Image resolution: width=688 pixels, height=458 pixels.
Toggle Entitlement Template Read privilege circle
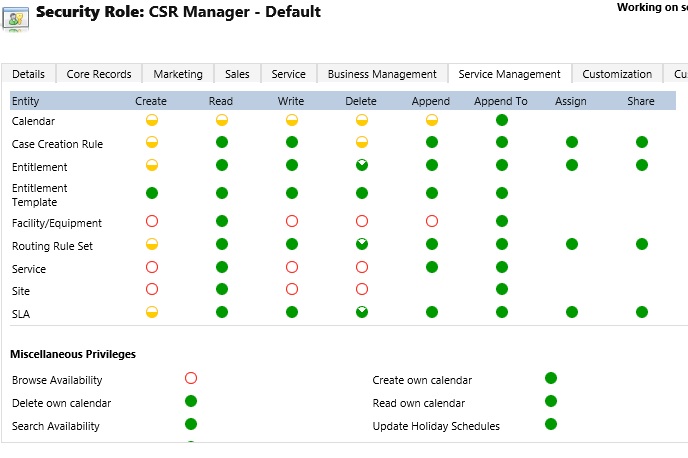pos(222,193)
